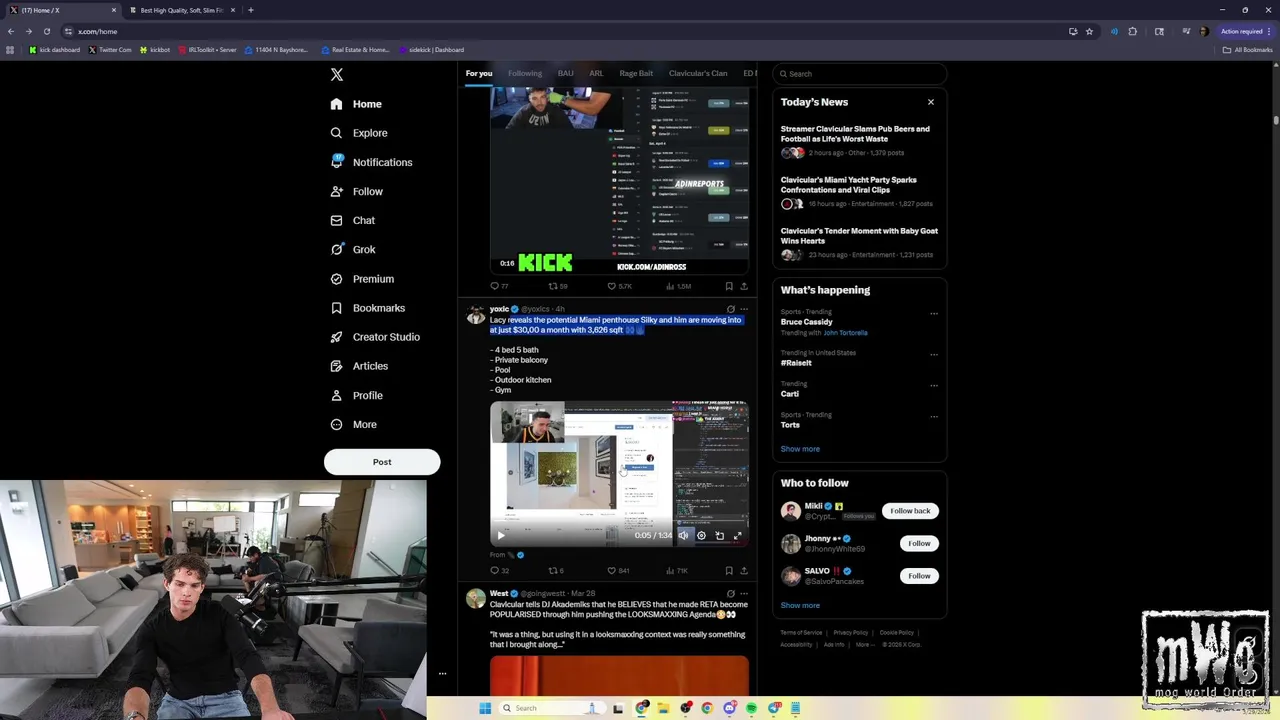Open Grok in the sidebar
This screenshot has width=1280, height=720.
tap(353, 250)
